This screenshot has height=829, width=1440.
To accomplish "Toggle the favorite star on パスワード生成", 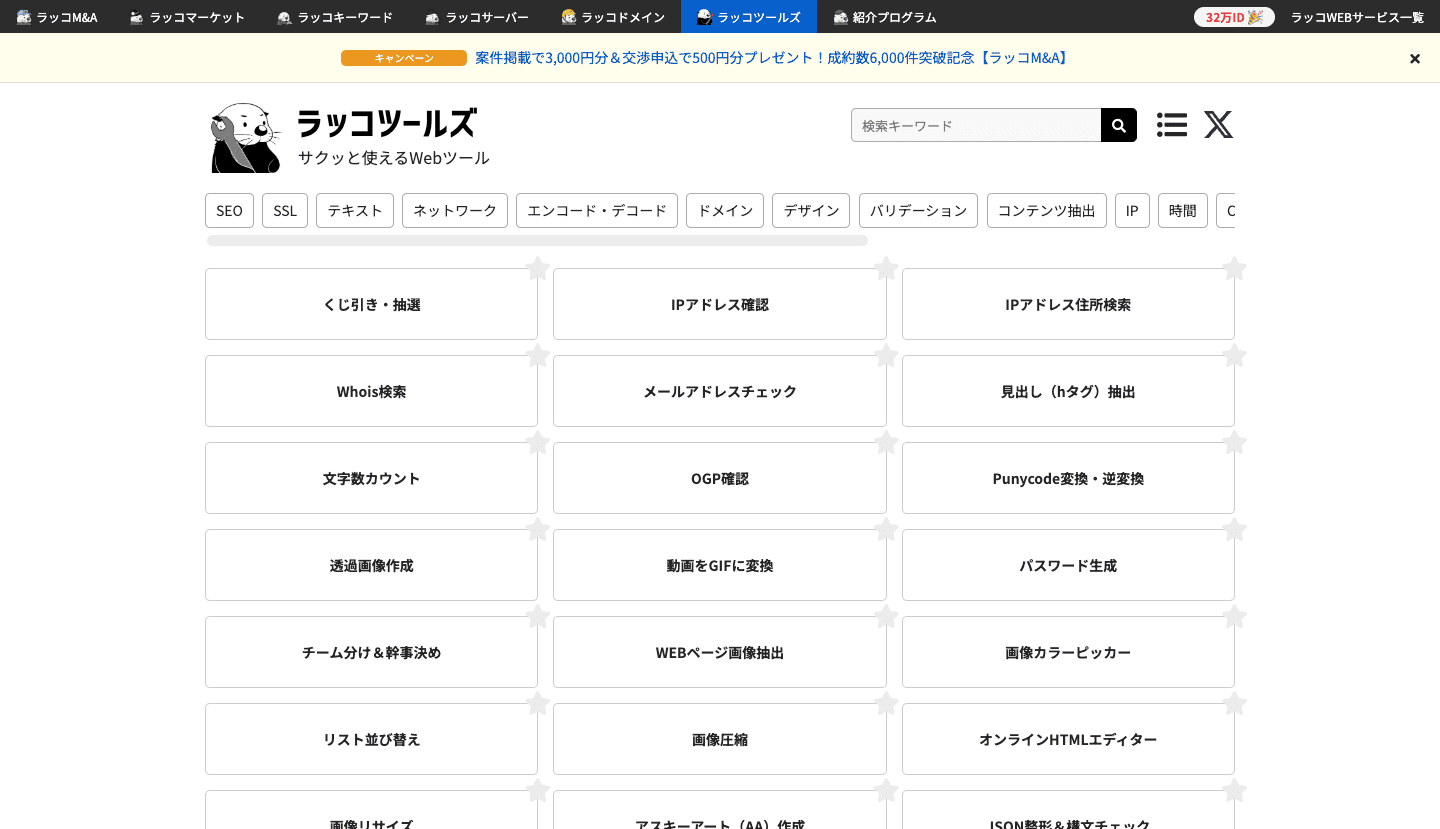I will 1234,529.
